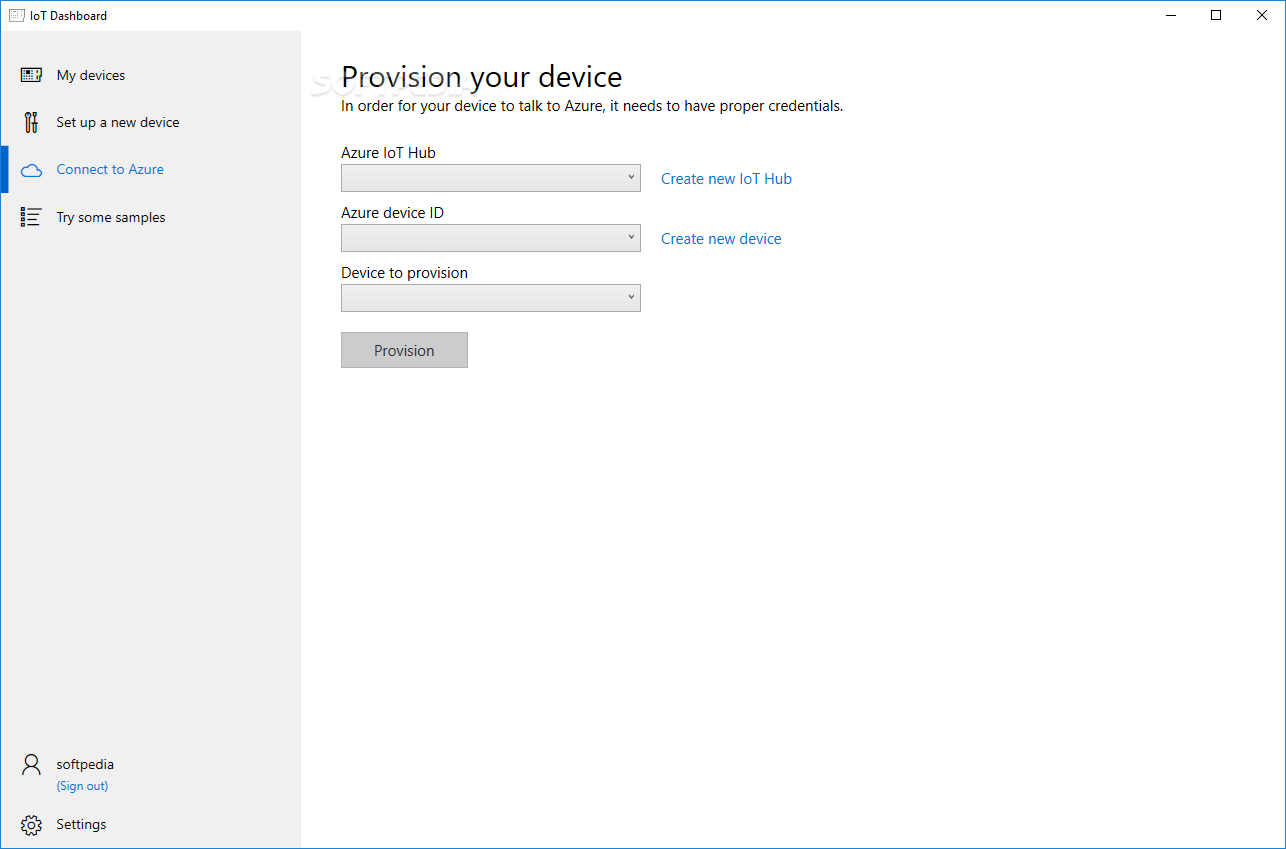Image resolution: width=1286 pixels, height=849 pixels.
Task: Maximize the IoT Dashboard window
Action: [x=1216, y=15]
